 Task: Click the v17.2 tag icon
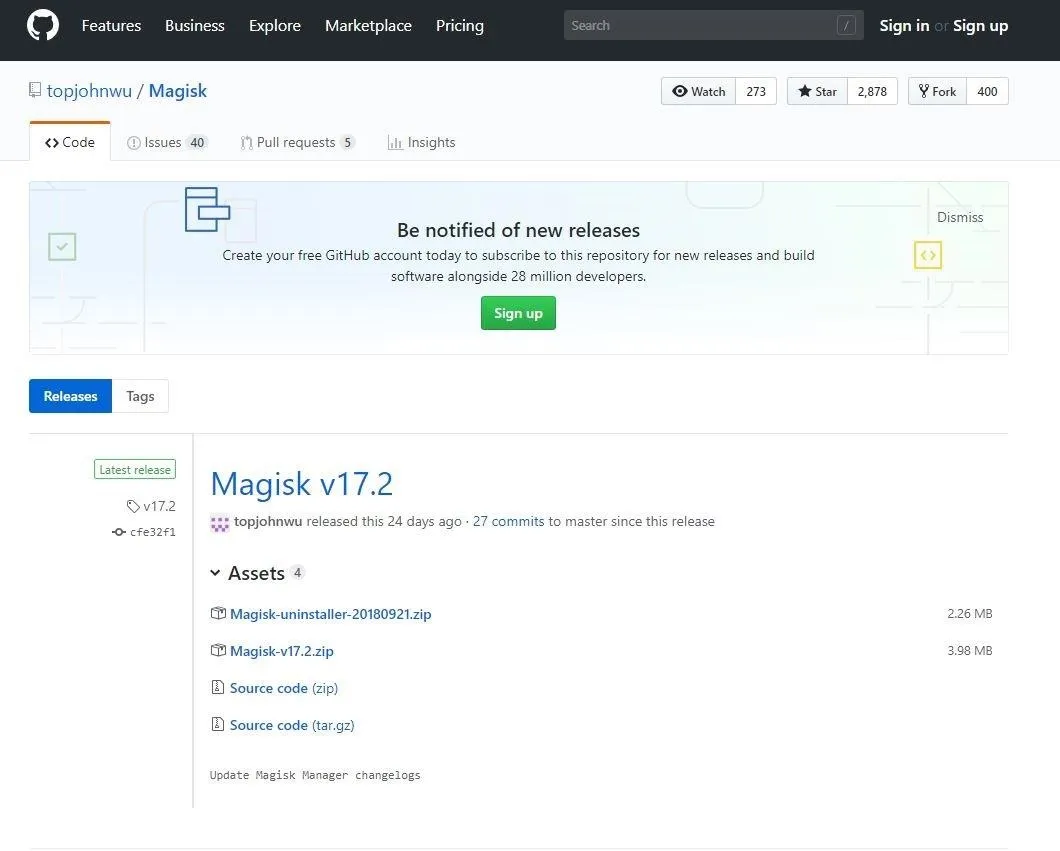click(x=132, y=506)
